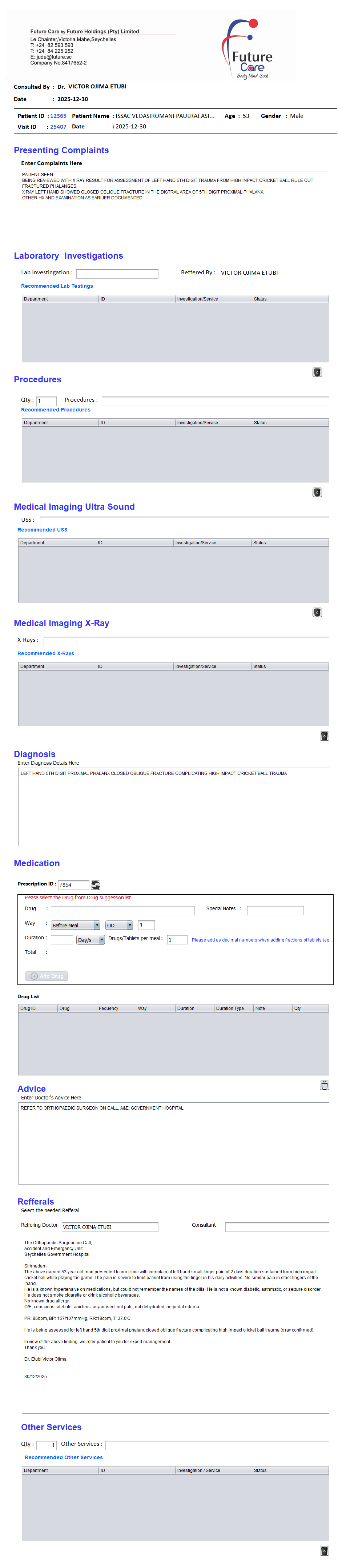Click the Future Care logo
The image size is (338, 1568).
tap(250, 49)
